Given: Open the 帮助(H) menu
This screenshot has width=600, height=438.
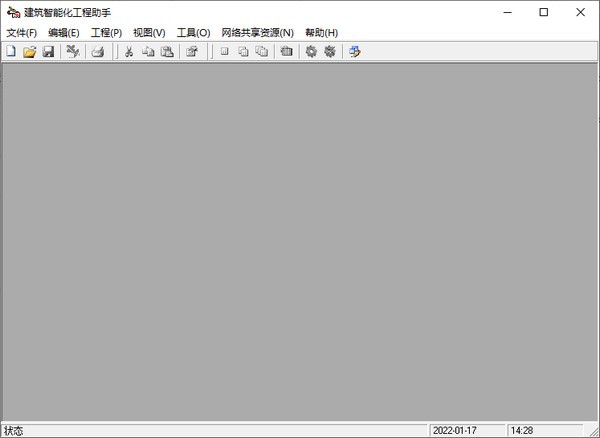Looking at the screenshot, I should click(x=321, y=32).
